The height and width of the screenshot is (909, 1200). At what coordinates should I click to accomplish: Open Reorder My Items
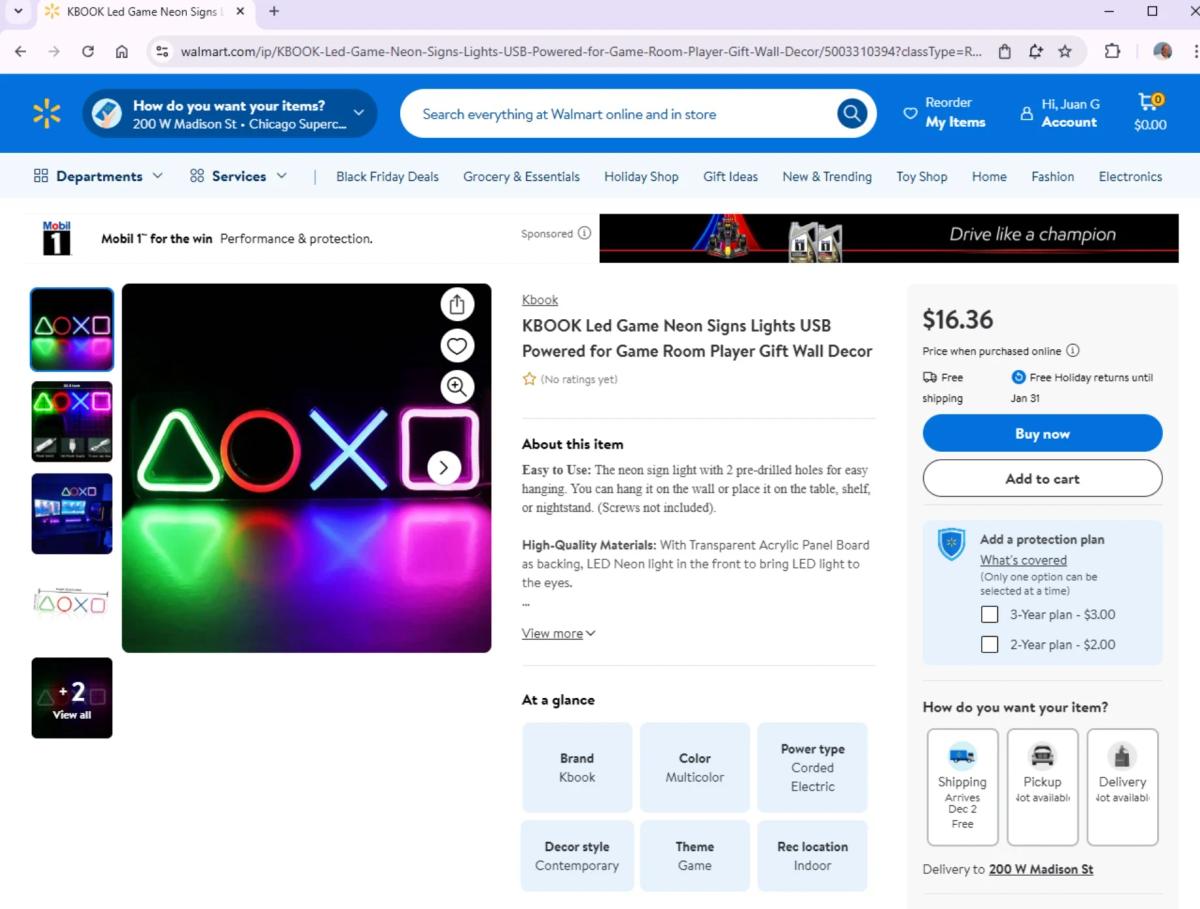click(944, 112)
